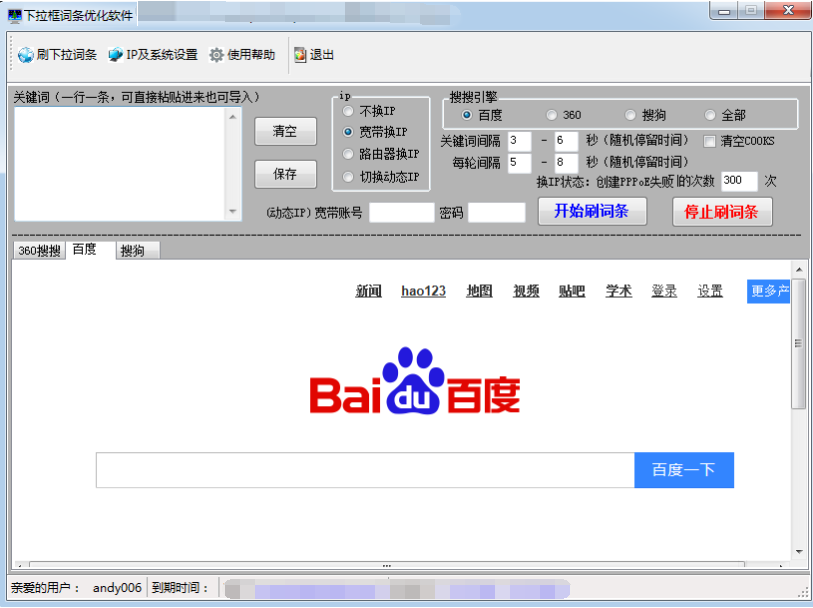This screenshot has height=608, width=813.
Task: Open the 地图 link
Action: click(x=479, y=291)
